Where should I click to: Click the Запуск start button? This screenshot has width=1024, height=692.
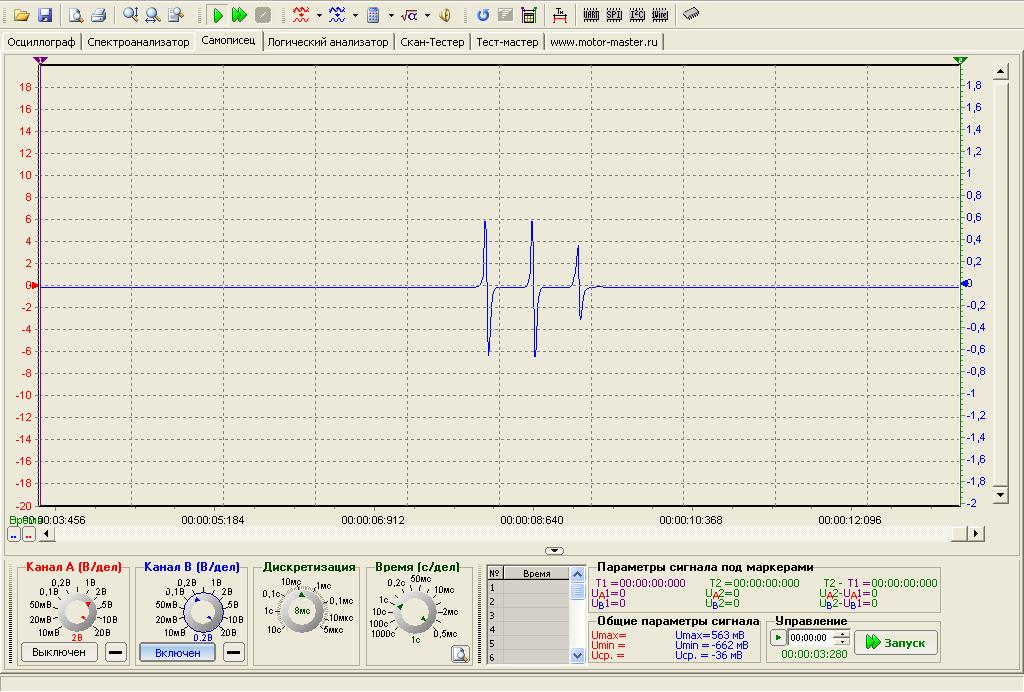point(896,642)
